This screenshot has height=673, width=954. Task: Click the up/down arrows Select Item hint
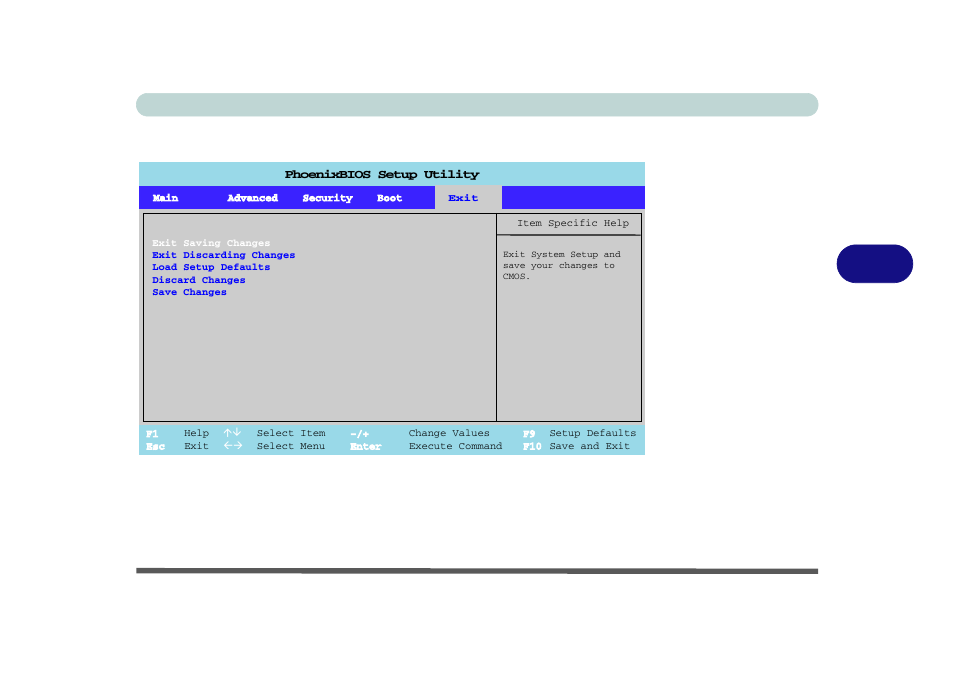pyautogui.click(x=274, y=433)
